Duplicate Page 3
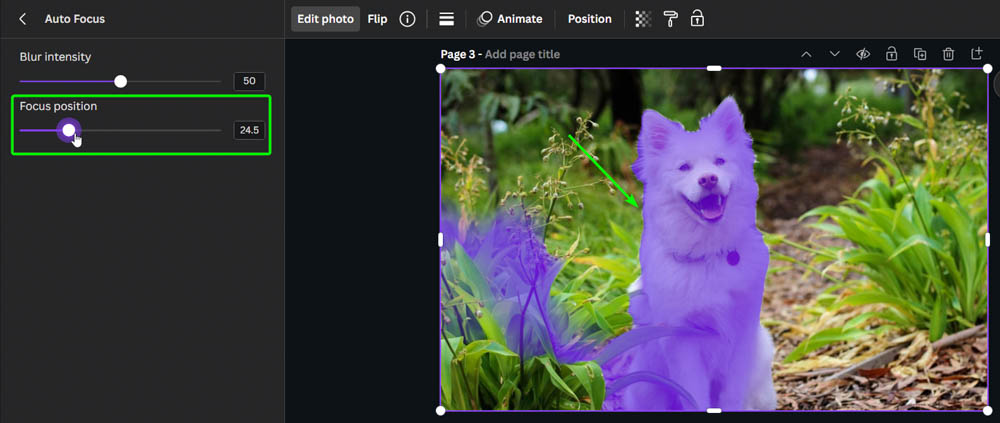 920,54
